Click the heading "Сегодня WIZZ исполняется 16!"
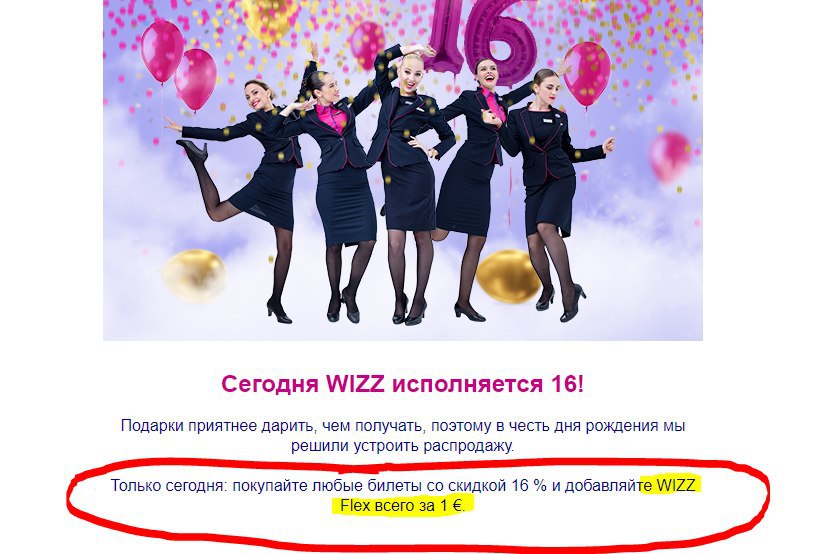Viewport: 817px width, 554px height. [x=403, y=385]
